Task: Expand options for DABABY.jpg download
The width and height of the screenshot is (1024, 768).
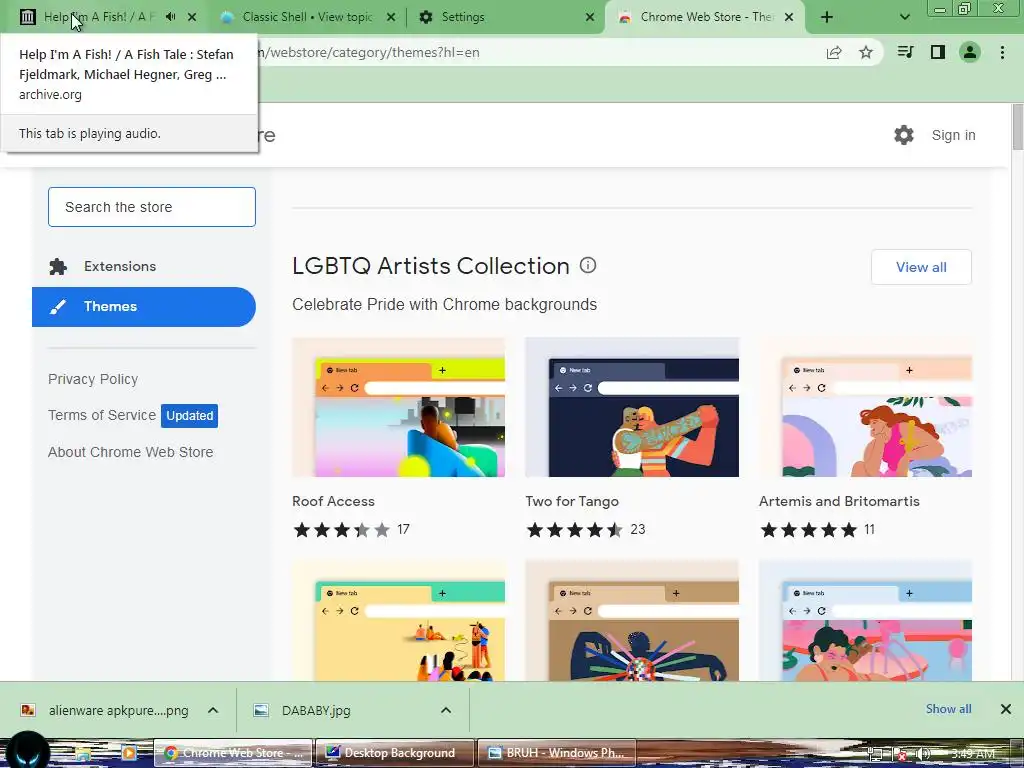Action: pyautogui.click(x=446, y=710)
